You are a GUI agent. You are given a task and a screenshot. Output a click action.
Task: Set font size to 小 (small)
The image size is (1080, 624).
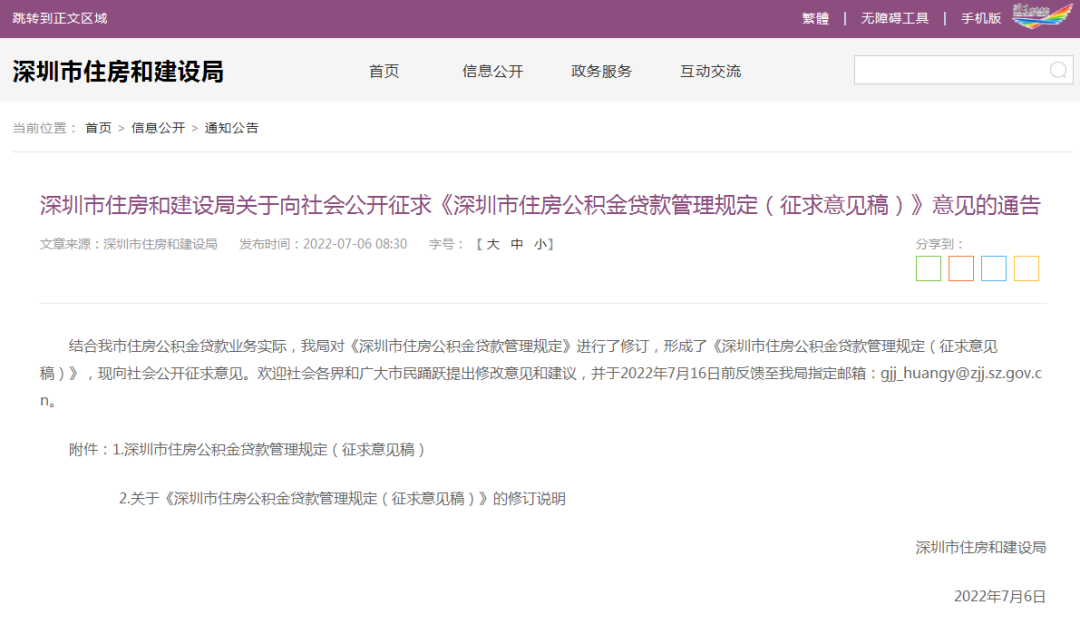tap(540, 244)
